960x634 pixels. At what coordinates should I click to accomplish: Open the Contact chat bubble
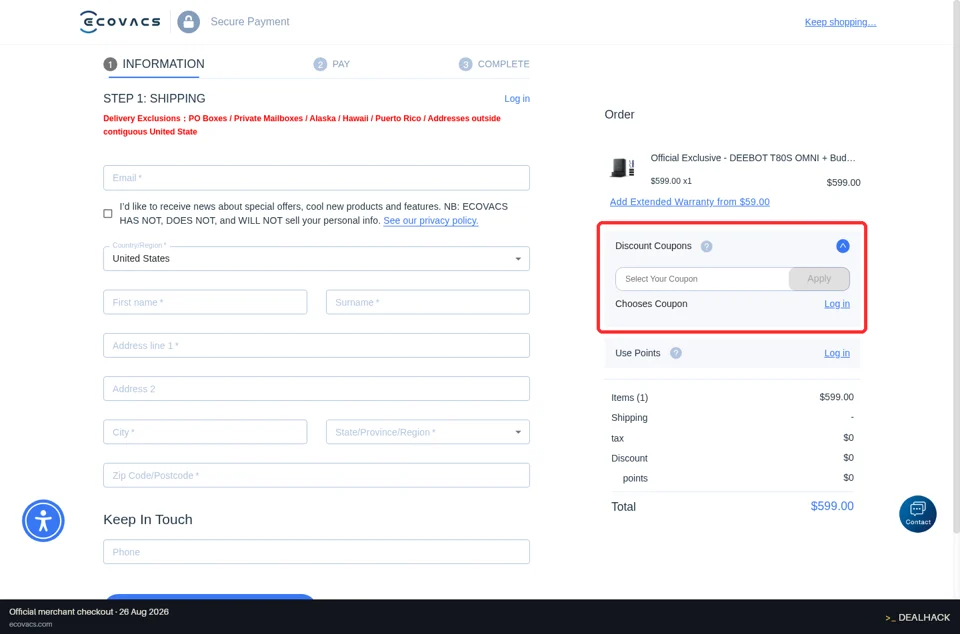point(917,513)
